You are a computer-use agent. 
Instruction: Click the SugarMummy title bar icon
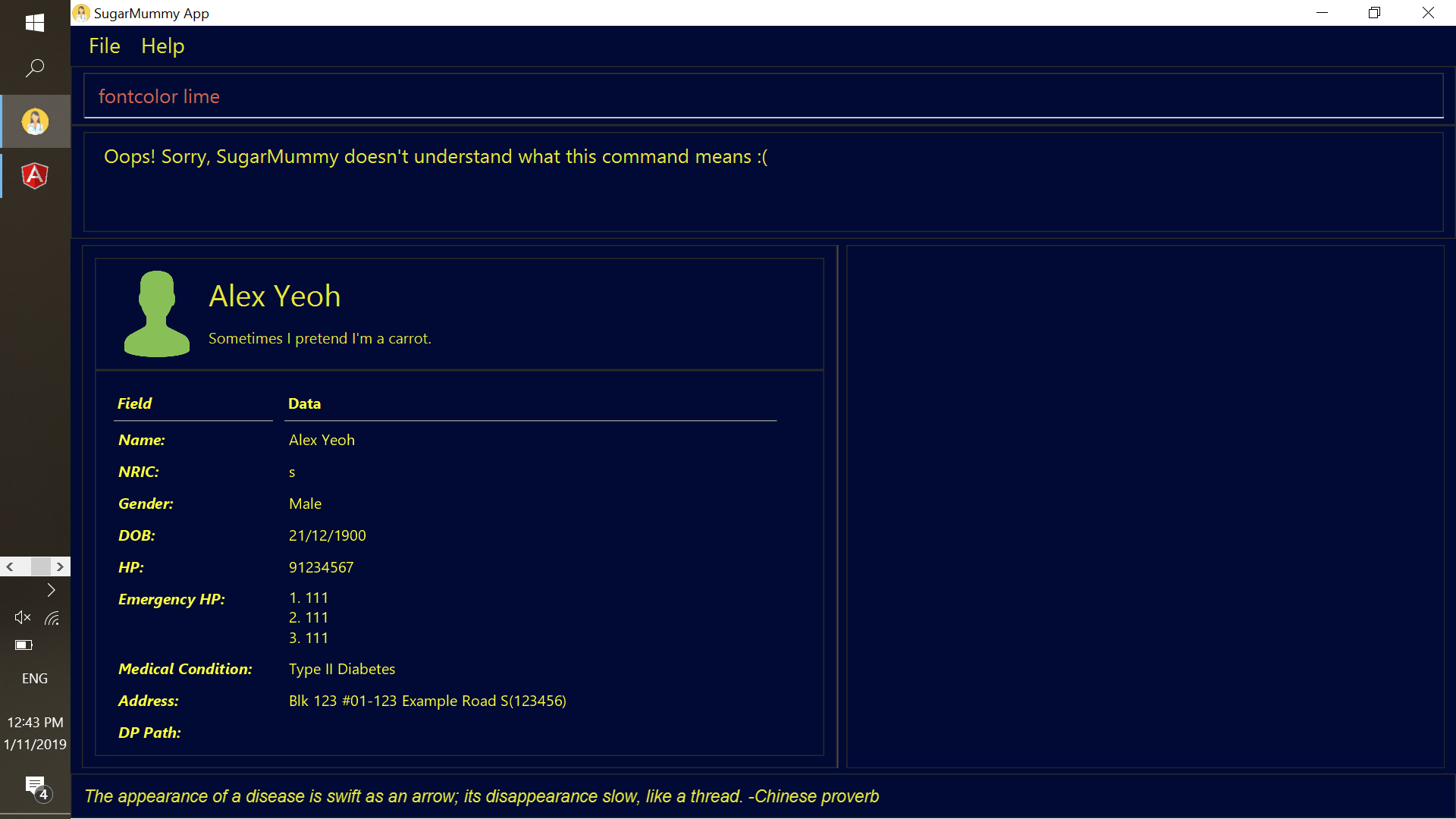(x=82, y=13)
